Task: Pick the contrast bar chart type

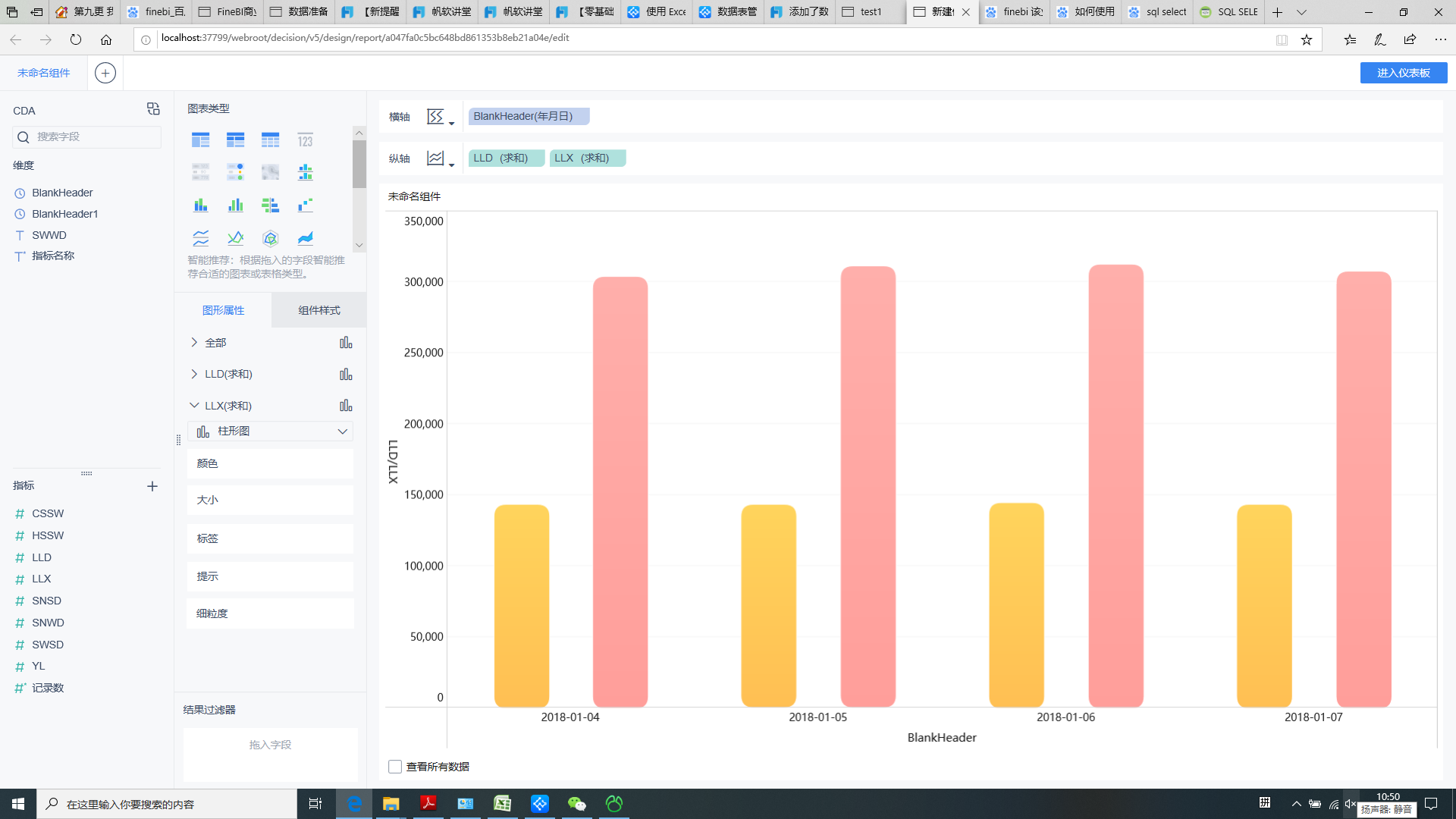Action: point(270,205)
